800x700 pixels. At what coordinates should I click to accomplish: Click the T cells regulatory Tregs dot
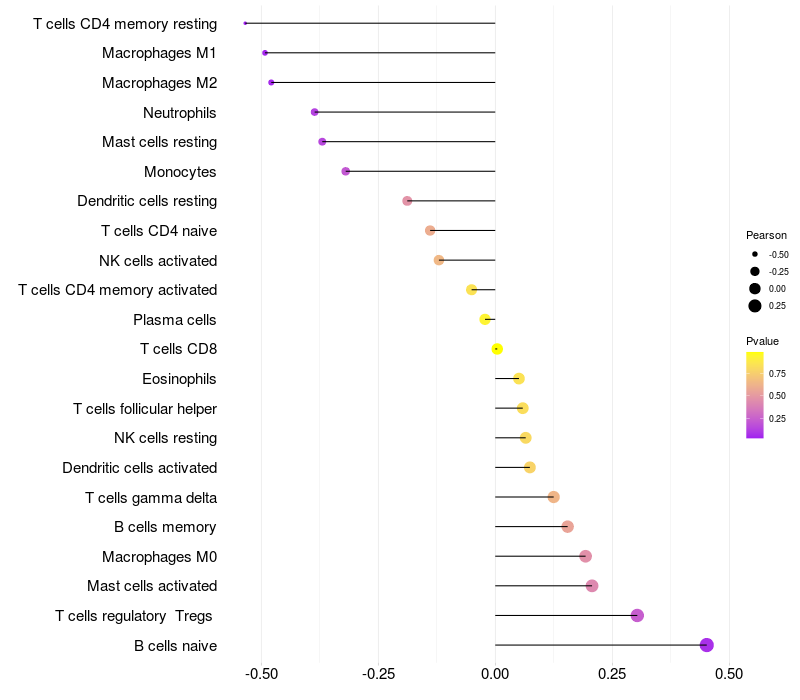click(x=637, y=615)
